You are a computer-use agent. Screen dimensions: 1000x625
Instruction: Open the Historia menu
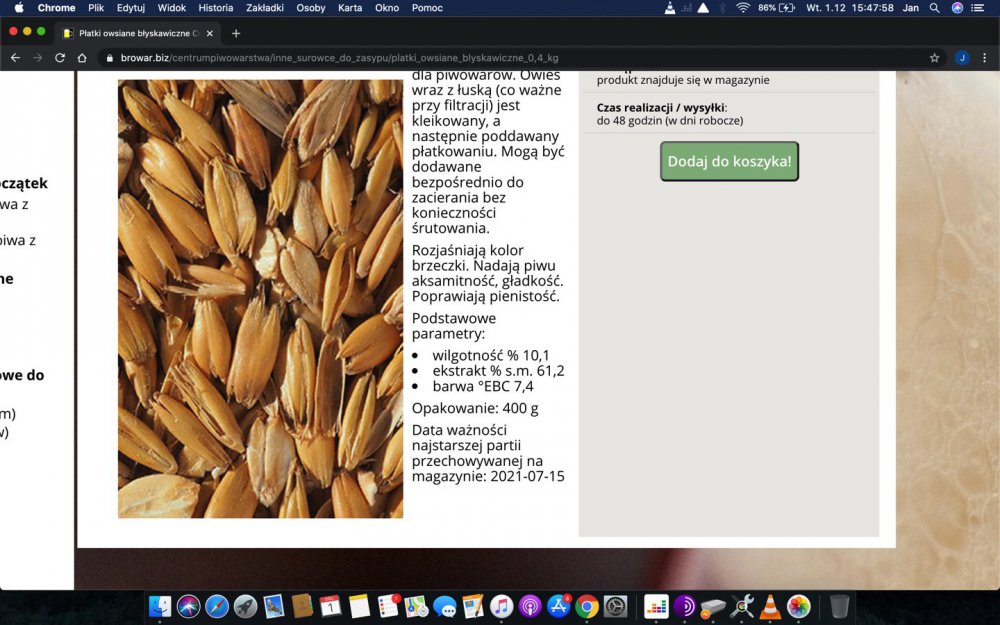point(216,8)
